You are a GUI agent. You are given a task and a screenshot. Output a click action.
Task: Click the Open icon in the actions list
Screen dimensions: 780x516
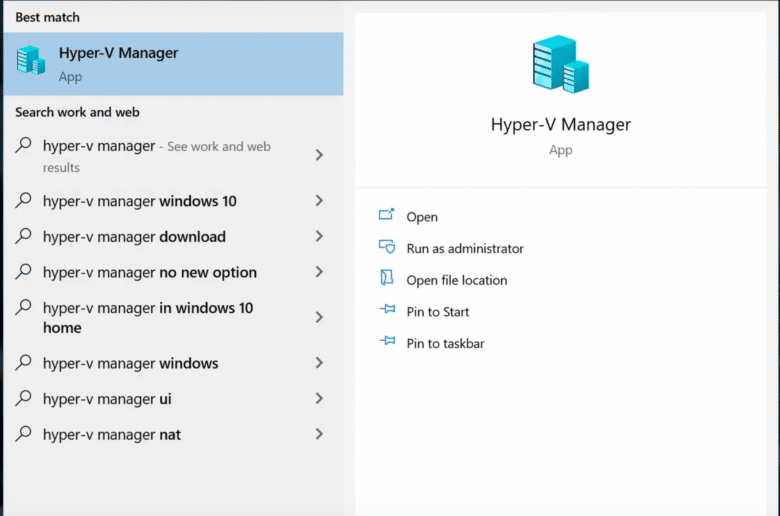pos(387,215)
